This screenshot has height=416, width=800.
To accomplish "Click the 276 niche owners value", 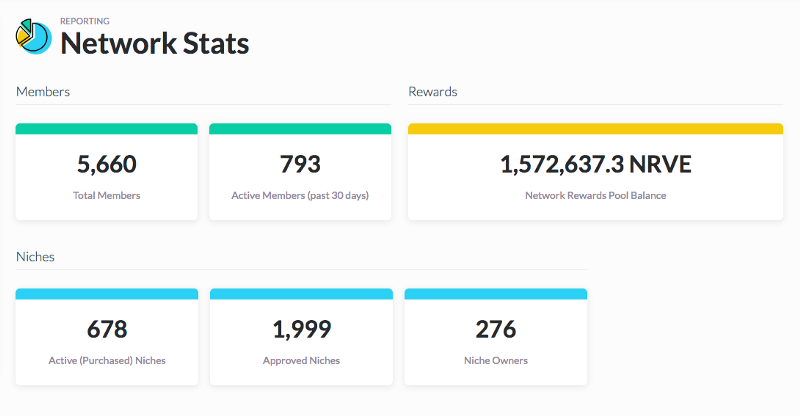I will [496, 329].
